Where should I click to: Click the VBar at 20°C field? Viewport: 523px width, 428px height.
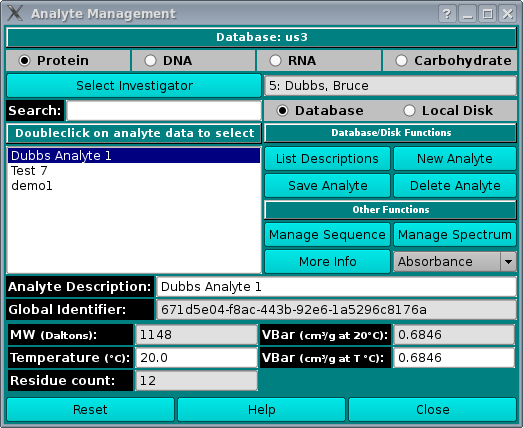coord(454,335)
